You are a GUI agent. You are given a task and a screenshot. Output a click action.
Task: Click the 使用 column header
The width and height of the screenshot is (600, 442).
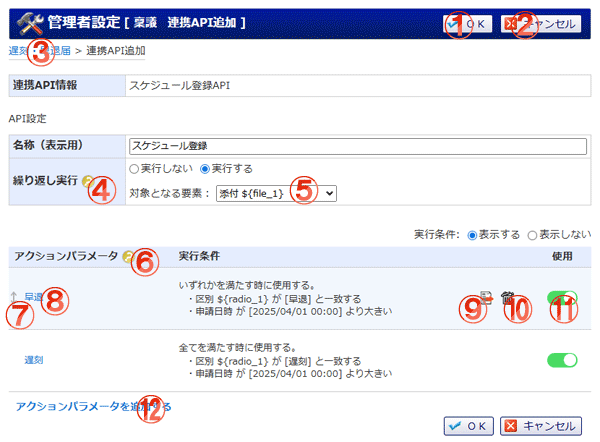562,256
